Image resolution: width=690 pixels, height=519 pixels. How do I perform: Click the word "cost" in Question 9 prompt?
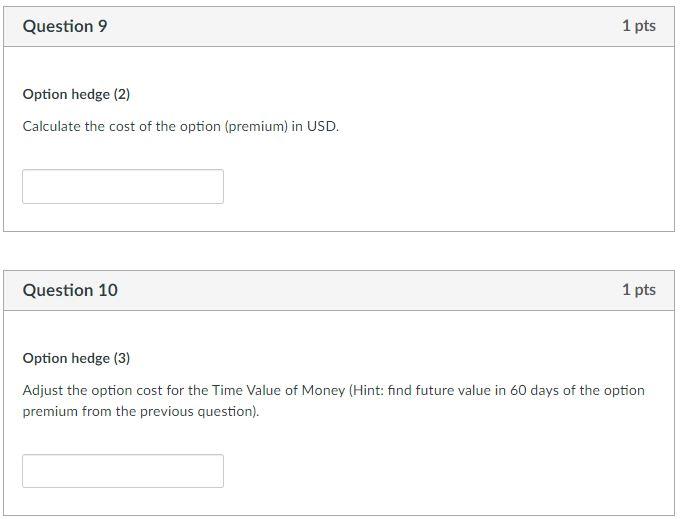123,127
